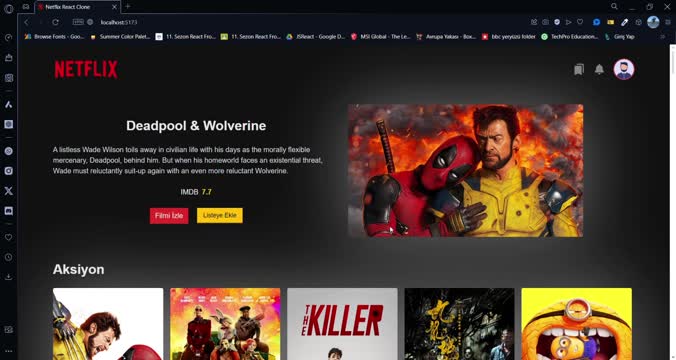The image size is (676, 360).
Task: Open a new tab with plus button
Action: pyautogui.click(x=128, y=6)
